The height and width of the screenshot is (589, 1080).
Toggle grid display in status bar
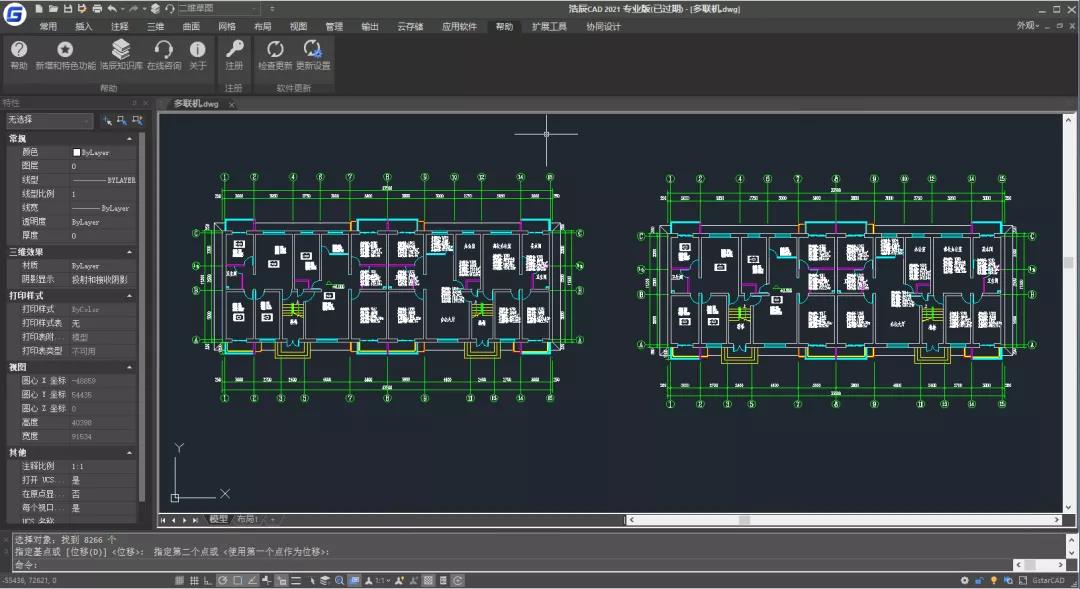pos(194,581)
